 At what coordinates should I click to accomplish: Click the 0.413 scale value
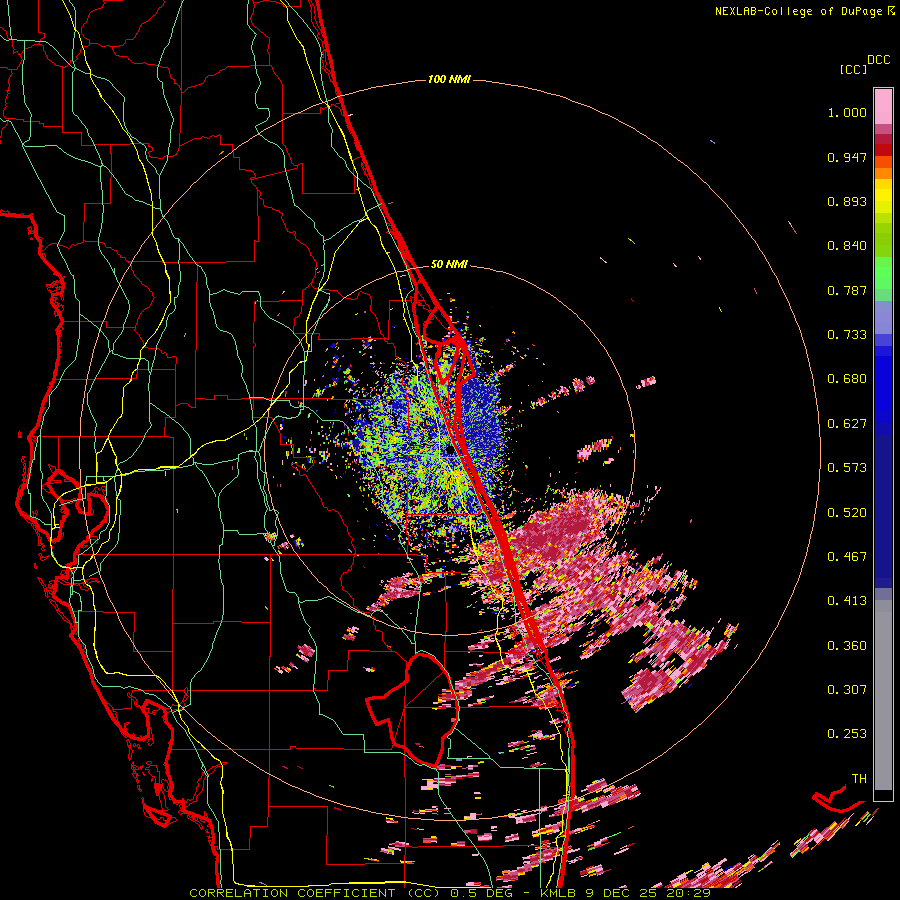(847, 601)
